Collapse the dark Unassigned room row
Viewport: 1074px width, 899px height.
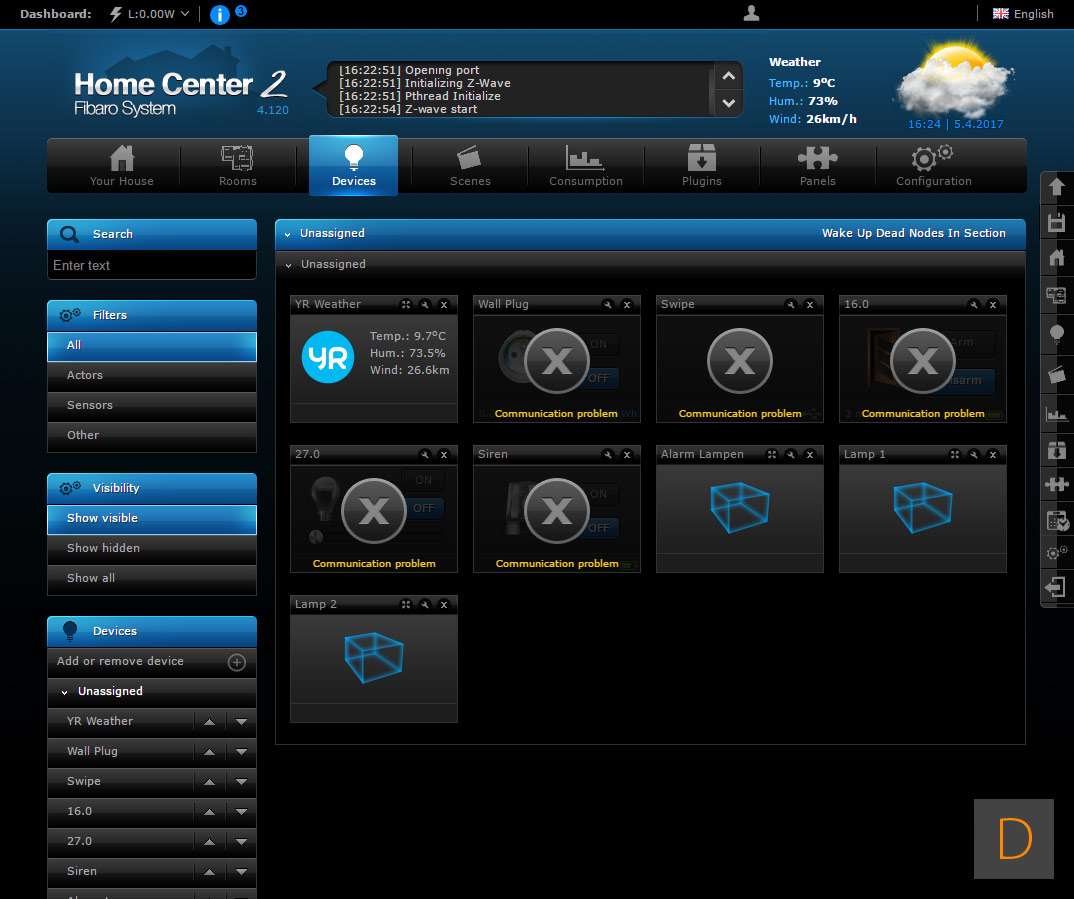pyautogui.click(x=288, y=265)
